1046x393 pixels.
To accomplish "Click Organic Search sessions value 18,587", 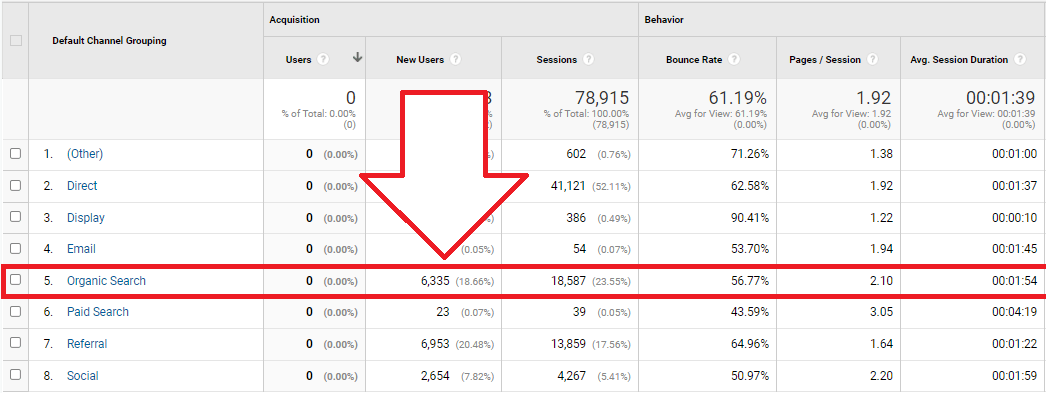I will tap(568, 281).
